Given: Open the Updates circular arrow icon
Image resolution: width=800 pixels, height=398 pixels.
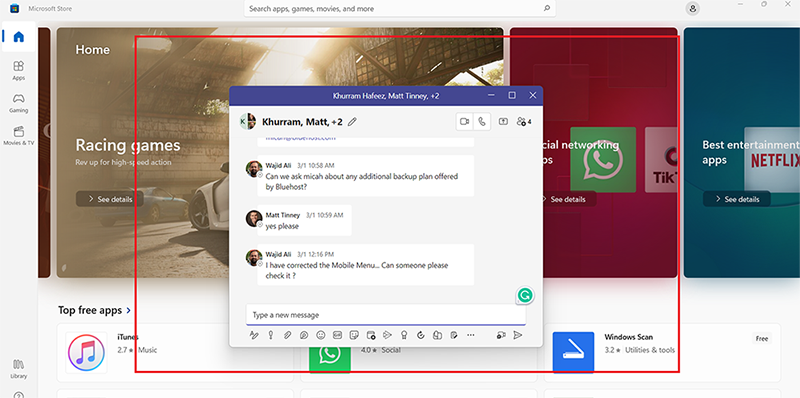Looking at the screenshot, I should [420, 335].
